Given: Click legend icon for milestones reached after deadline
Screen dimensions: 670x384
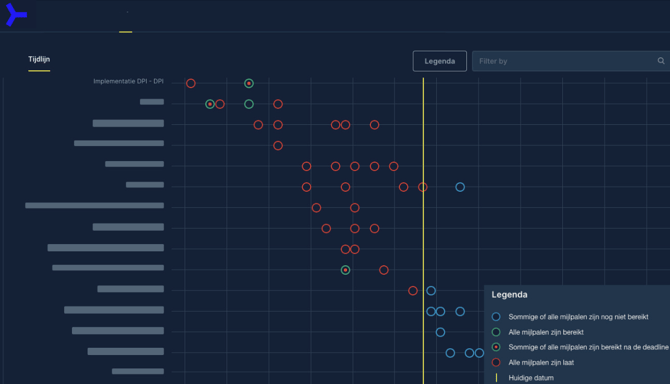Looking at the screenshot, I should click(496, 347).
